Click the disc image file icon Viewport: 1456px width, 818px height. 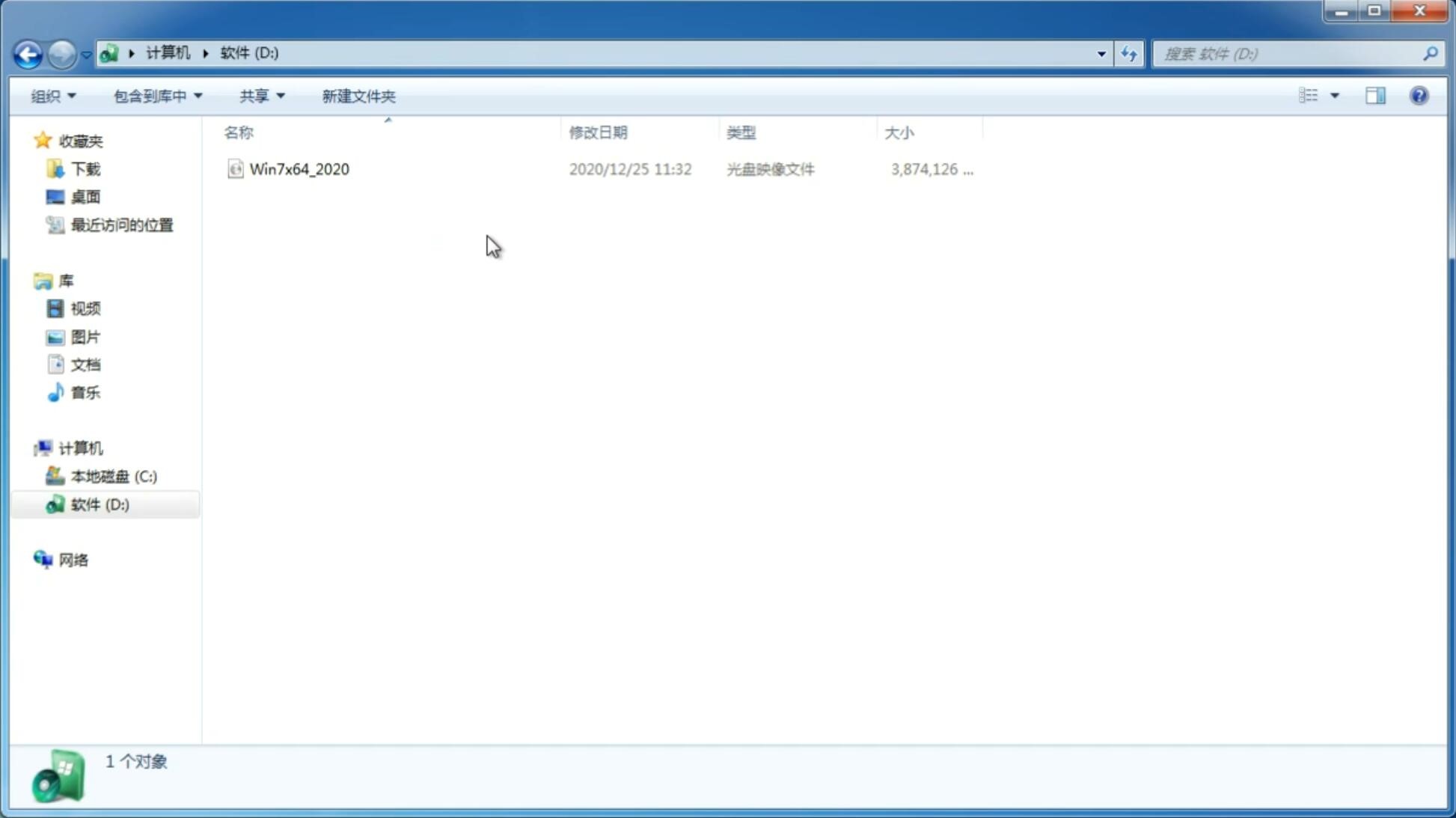(x=235, y=169)
